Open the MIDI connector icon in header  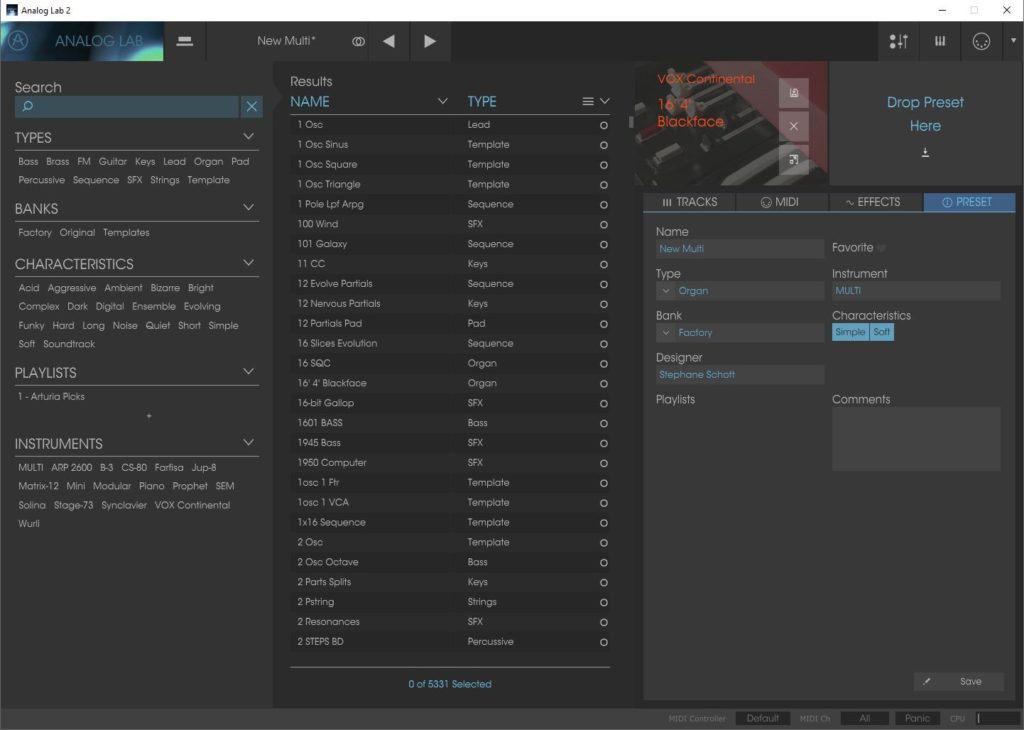(981, 41)
